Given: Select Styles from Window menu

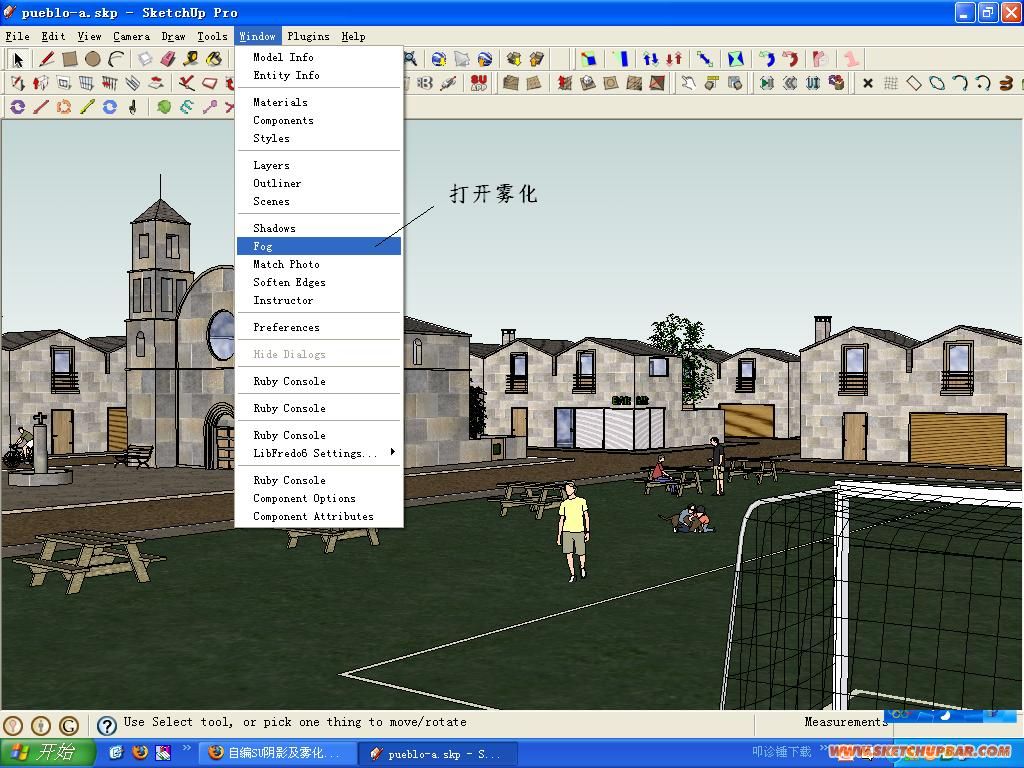Looking at the screenshot, I should click(319, 138).
